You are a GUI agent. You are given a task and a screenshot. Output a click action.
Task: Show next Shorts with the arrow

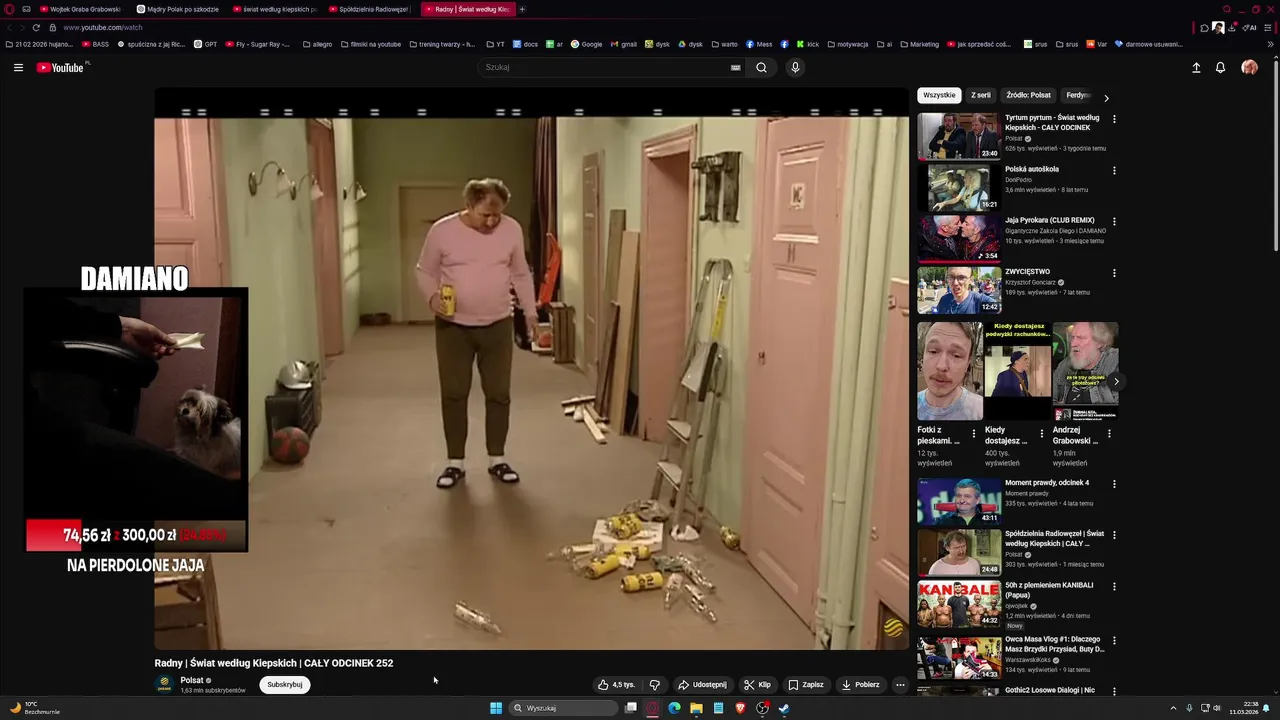point(1116,382)
